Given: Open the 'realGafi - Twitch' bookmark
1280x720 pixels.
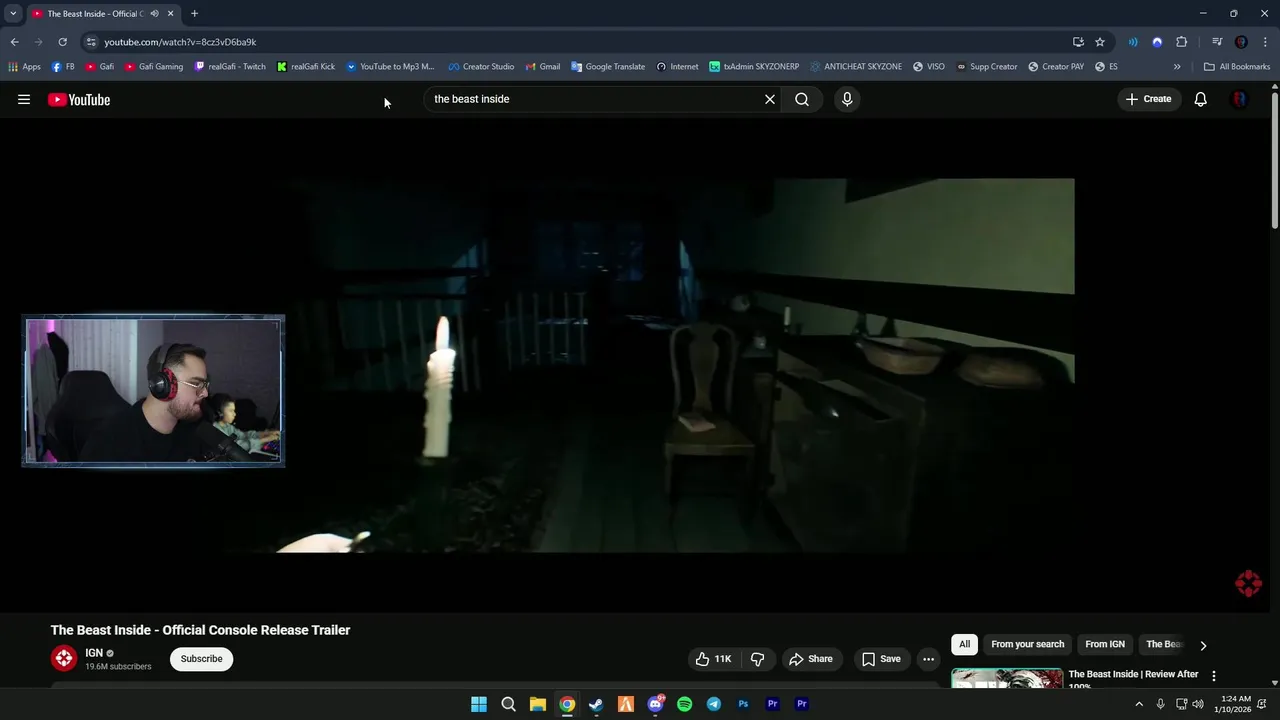Looking at the screenshot, I should (230, 67).
